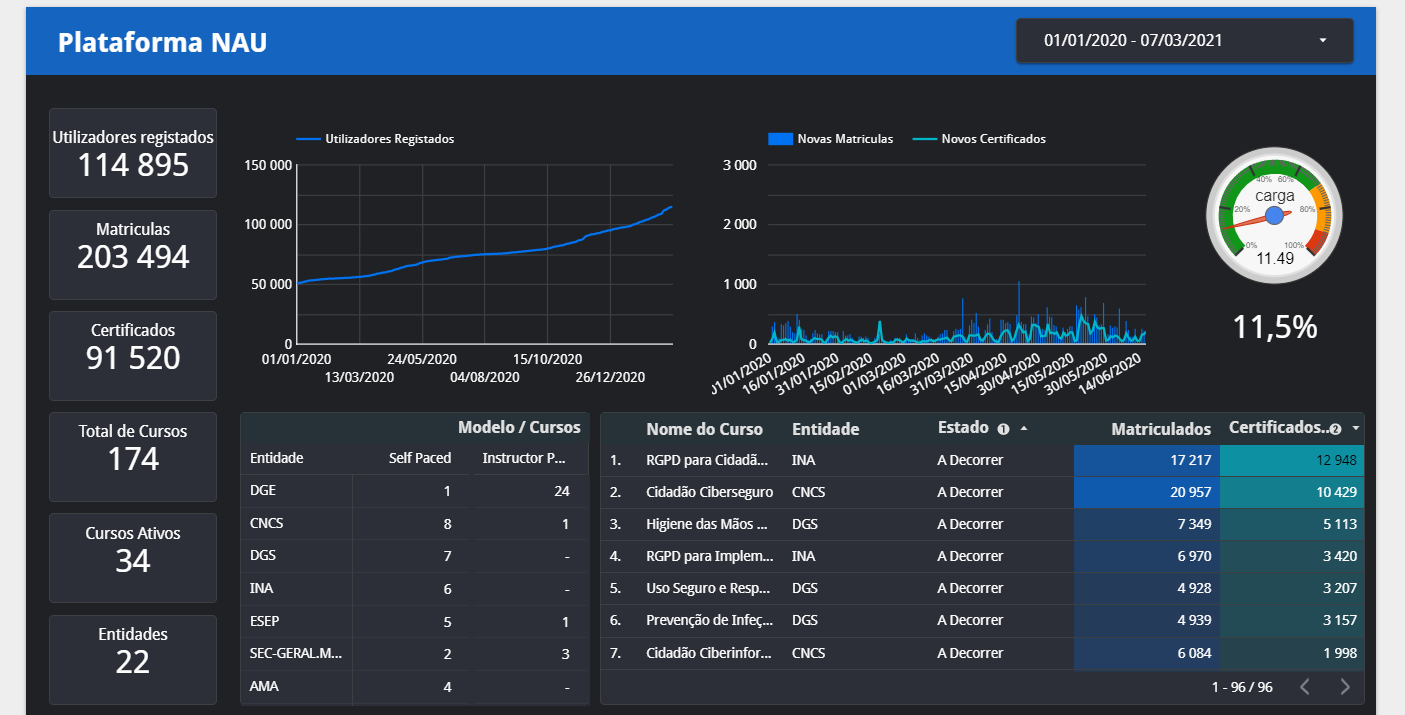Click the 17 217 Matriculados colored cell
Image resolution: width=1405 pixels, height=715 pixels.
[x=1146, y=460]
